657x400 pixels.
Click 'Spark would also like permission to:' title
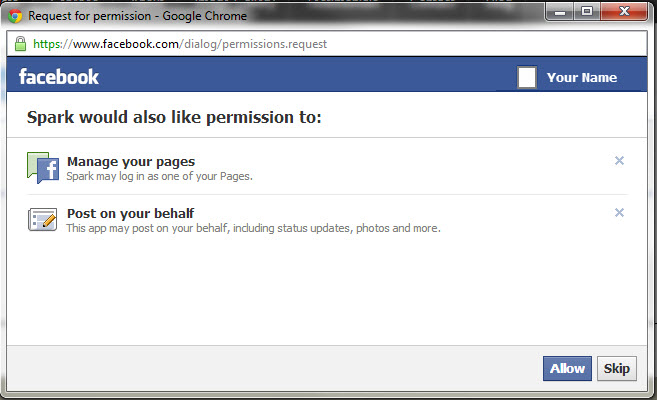click(174, 117)
